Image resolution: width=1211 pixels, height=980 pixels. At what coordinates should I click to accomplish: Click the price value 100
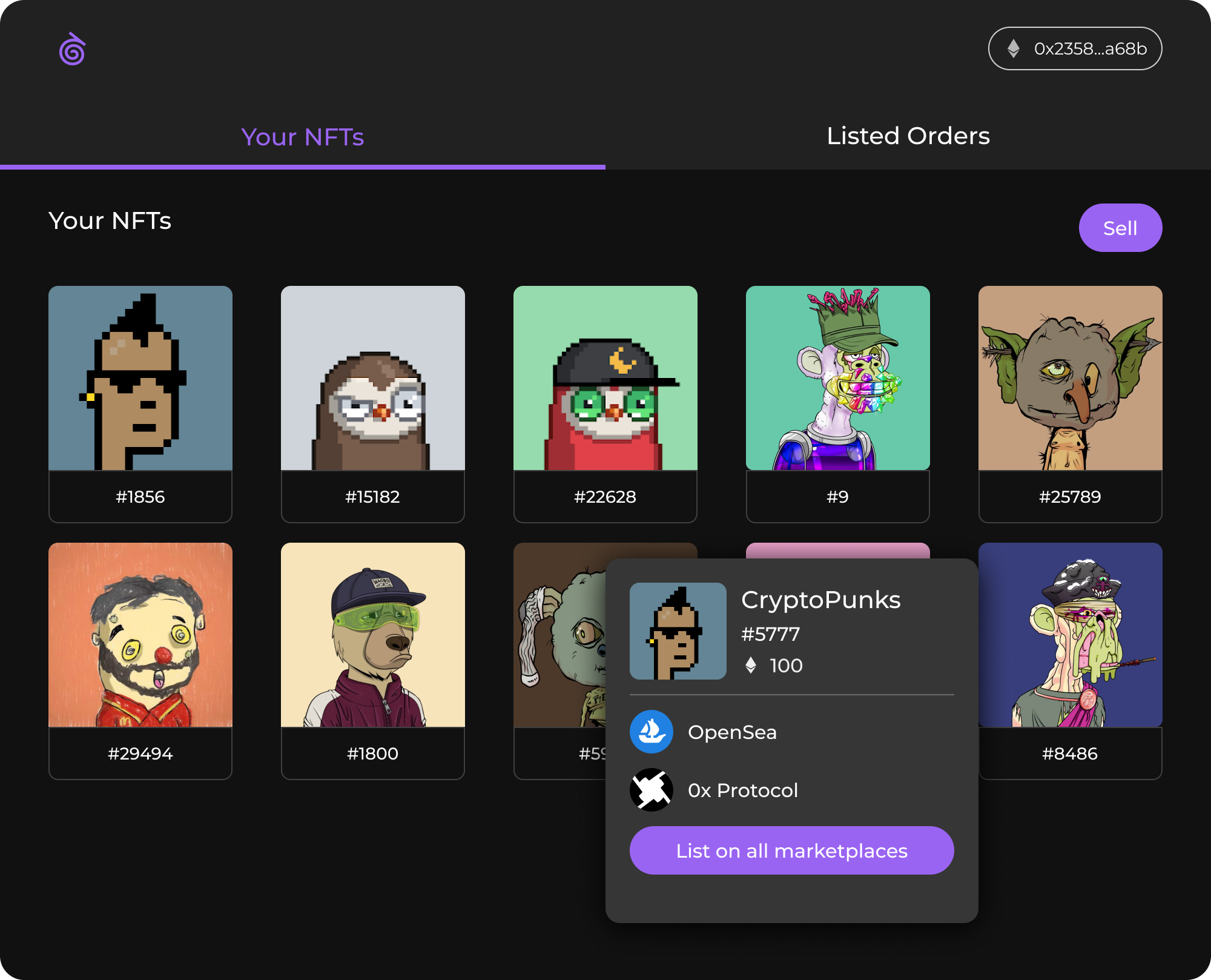pyautogui.click(x=786, y=666)
